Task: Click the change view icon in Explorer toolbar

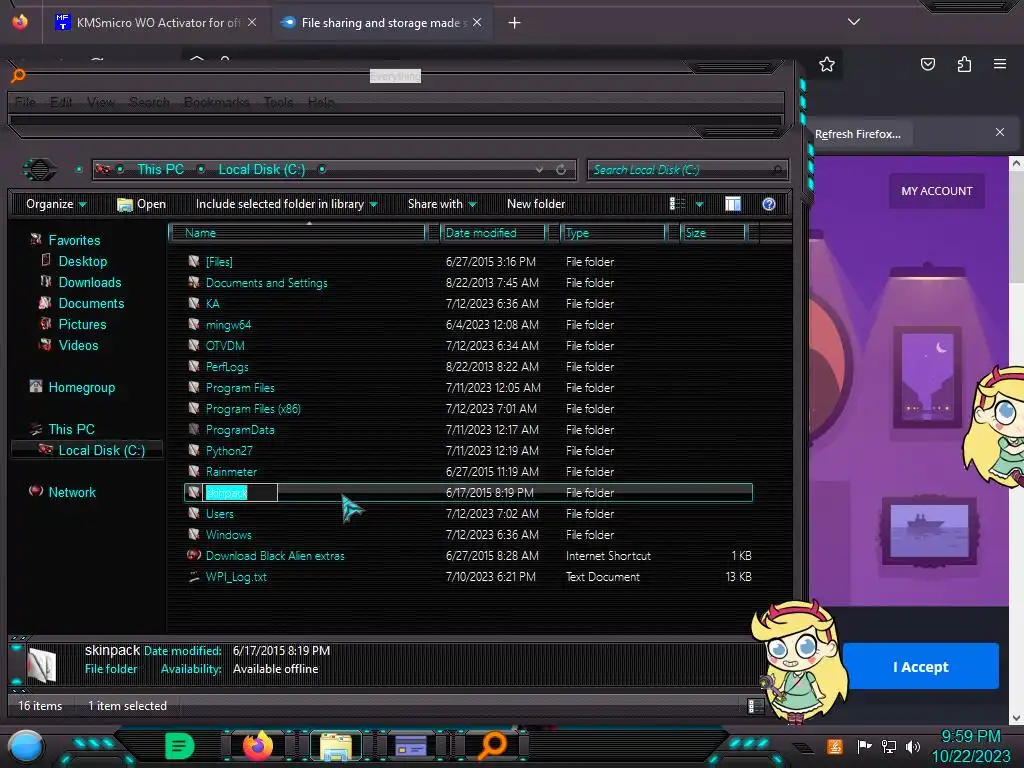Action: coord(677,204)
